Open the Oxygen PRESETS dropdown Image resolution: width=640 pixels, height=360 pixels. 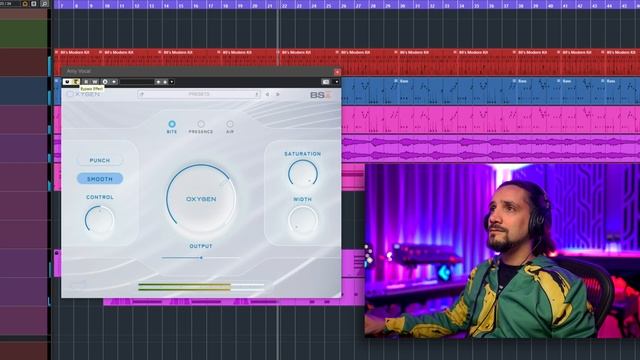pyautogui.click(x=199, y=94)
